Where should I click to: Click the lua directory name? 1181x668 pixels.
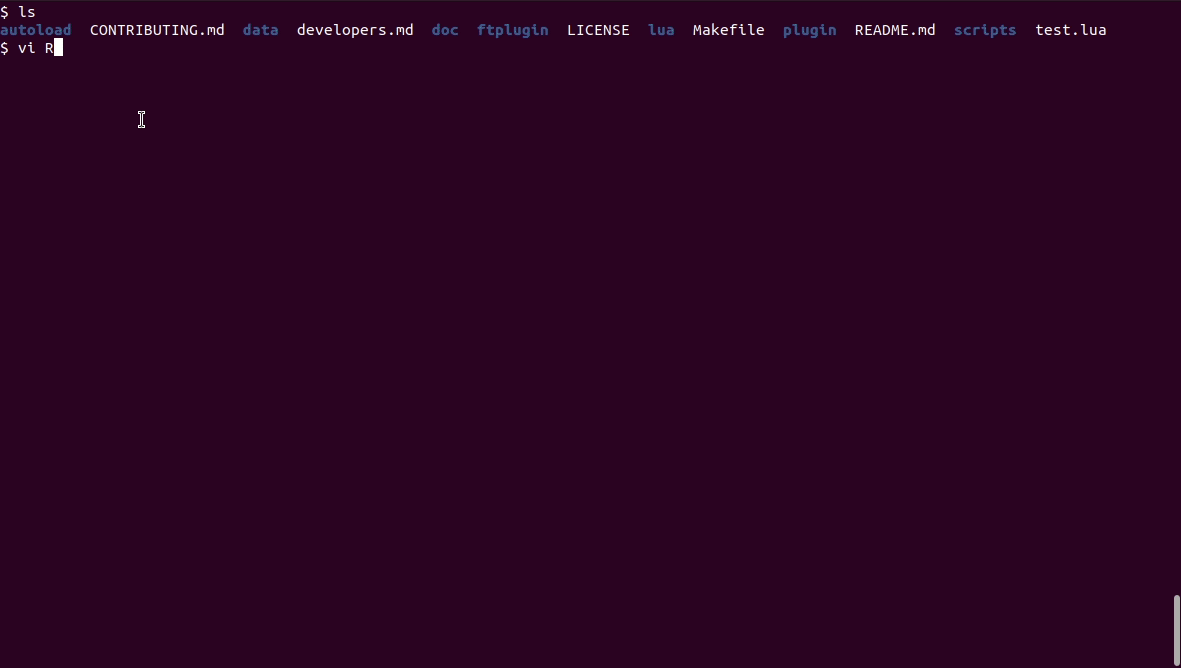[661, 30]
